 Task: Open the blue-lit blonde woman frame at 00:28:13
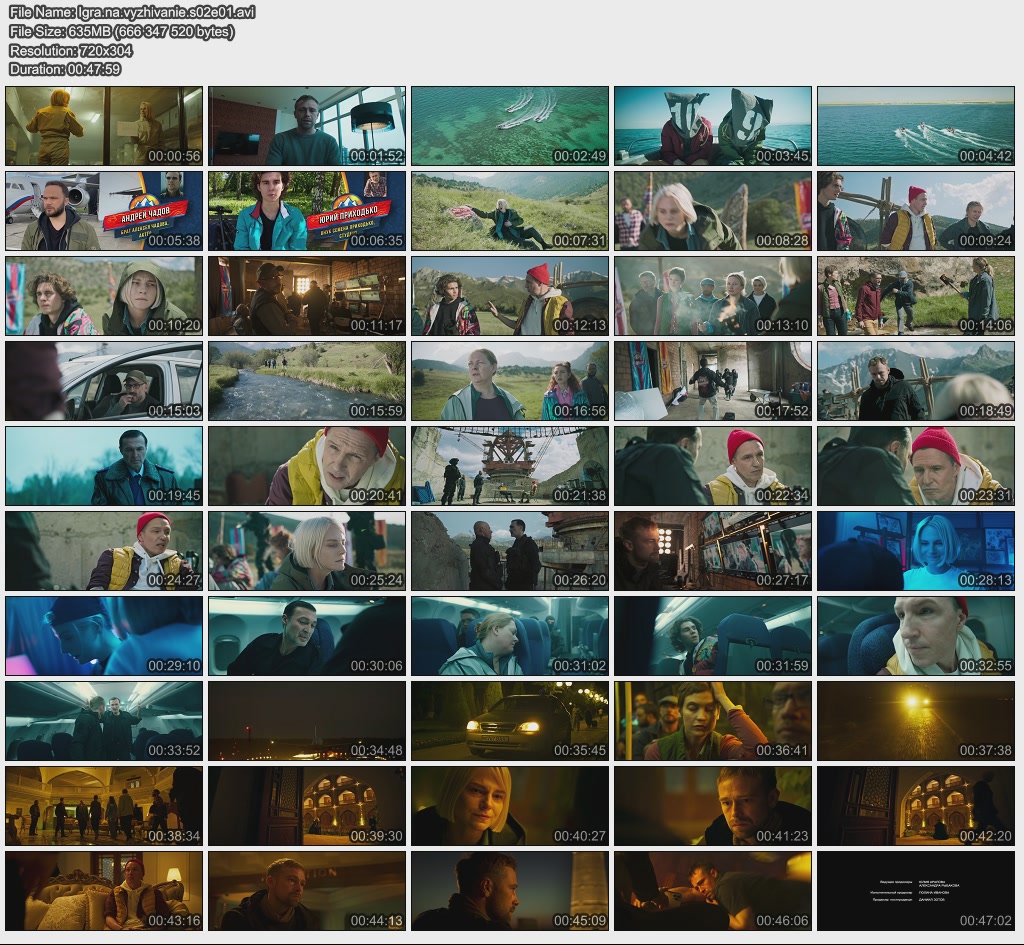(916, 551)
